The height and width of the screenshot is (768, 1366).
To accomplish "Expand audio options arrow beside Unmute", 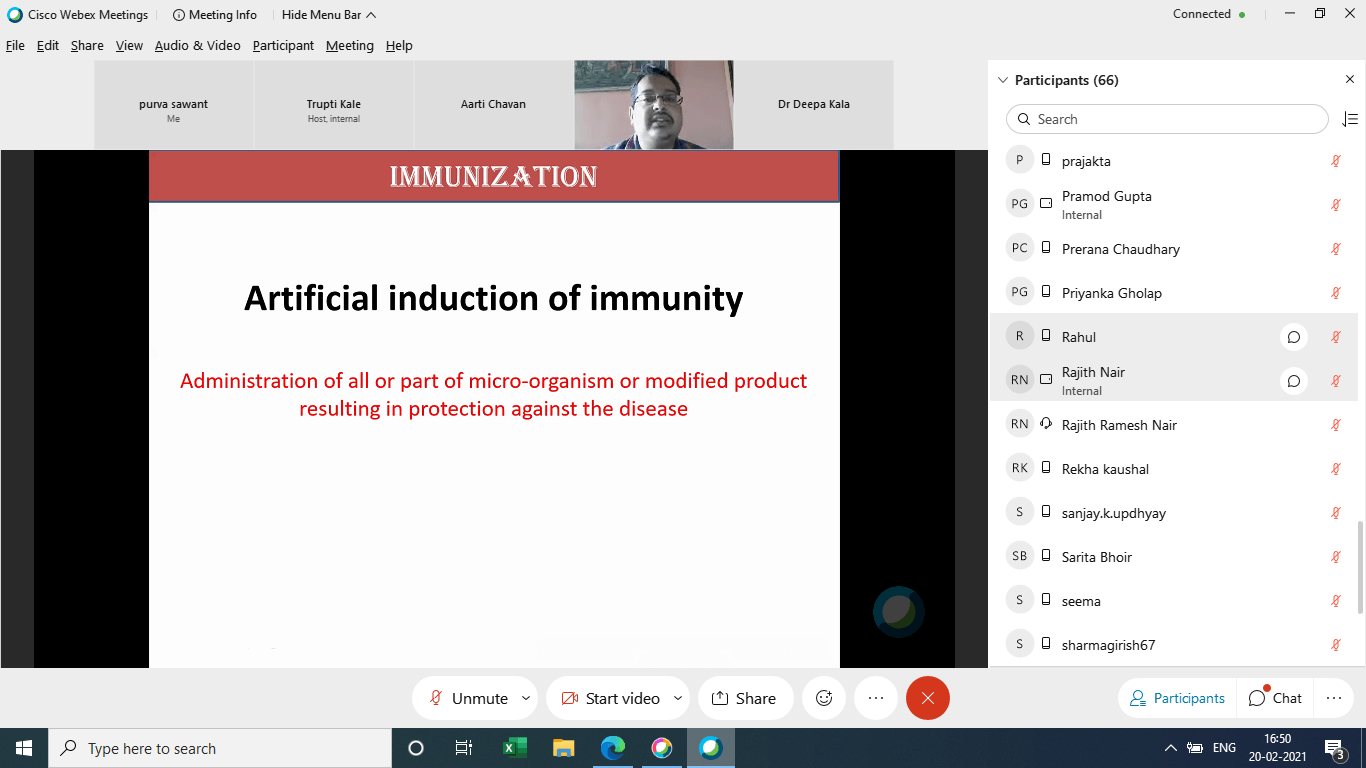I will [x=526, y=698].
